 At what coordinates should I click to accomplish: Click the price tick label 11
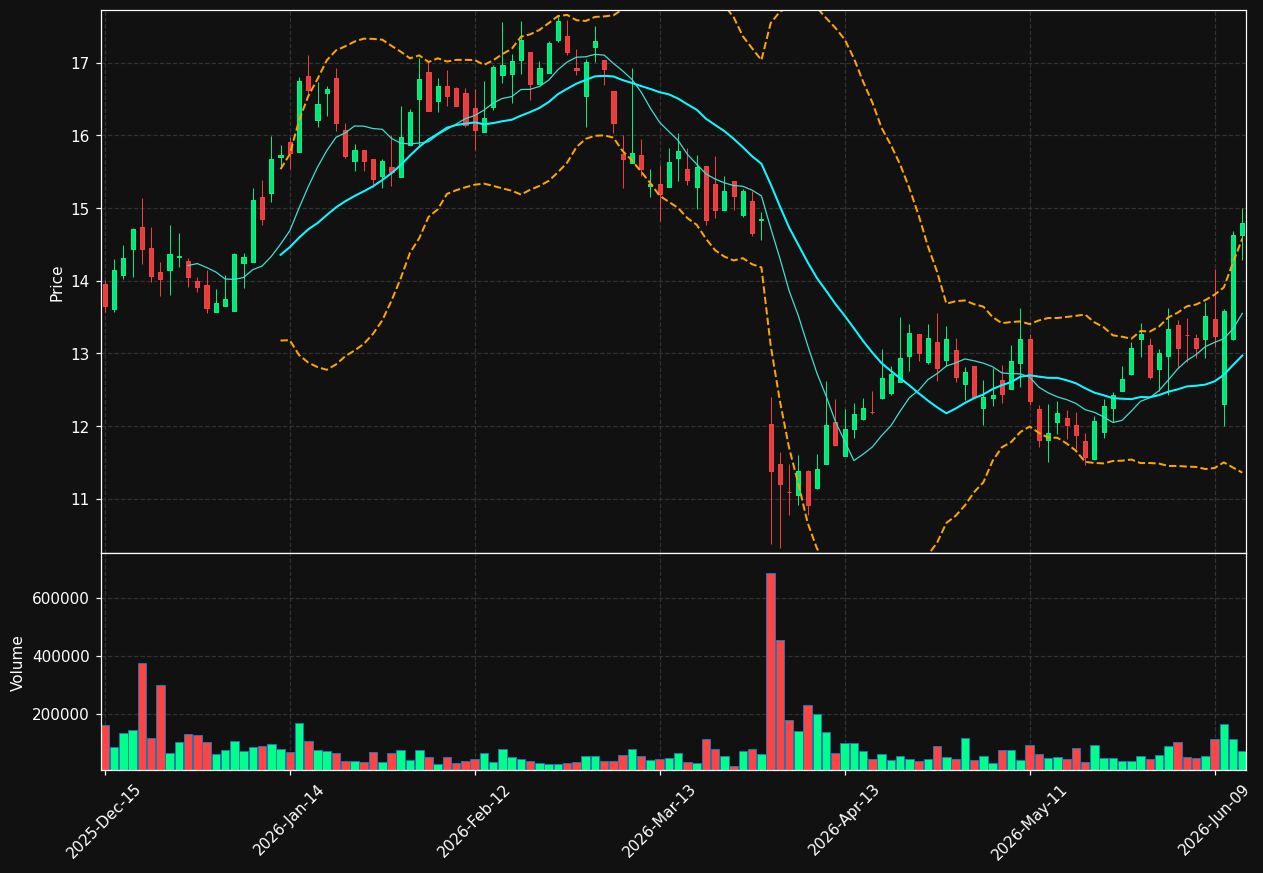click(x=80, y=500)
